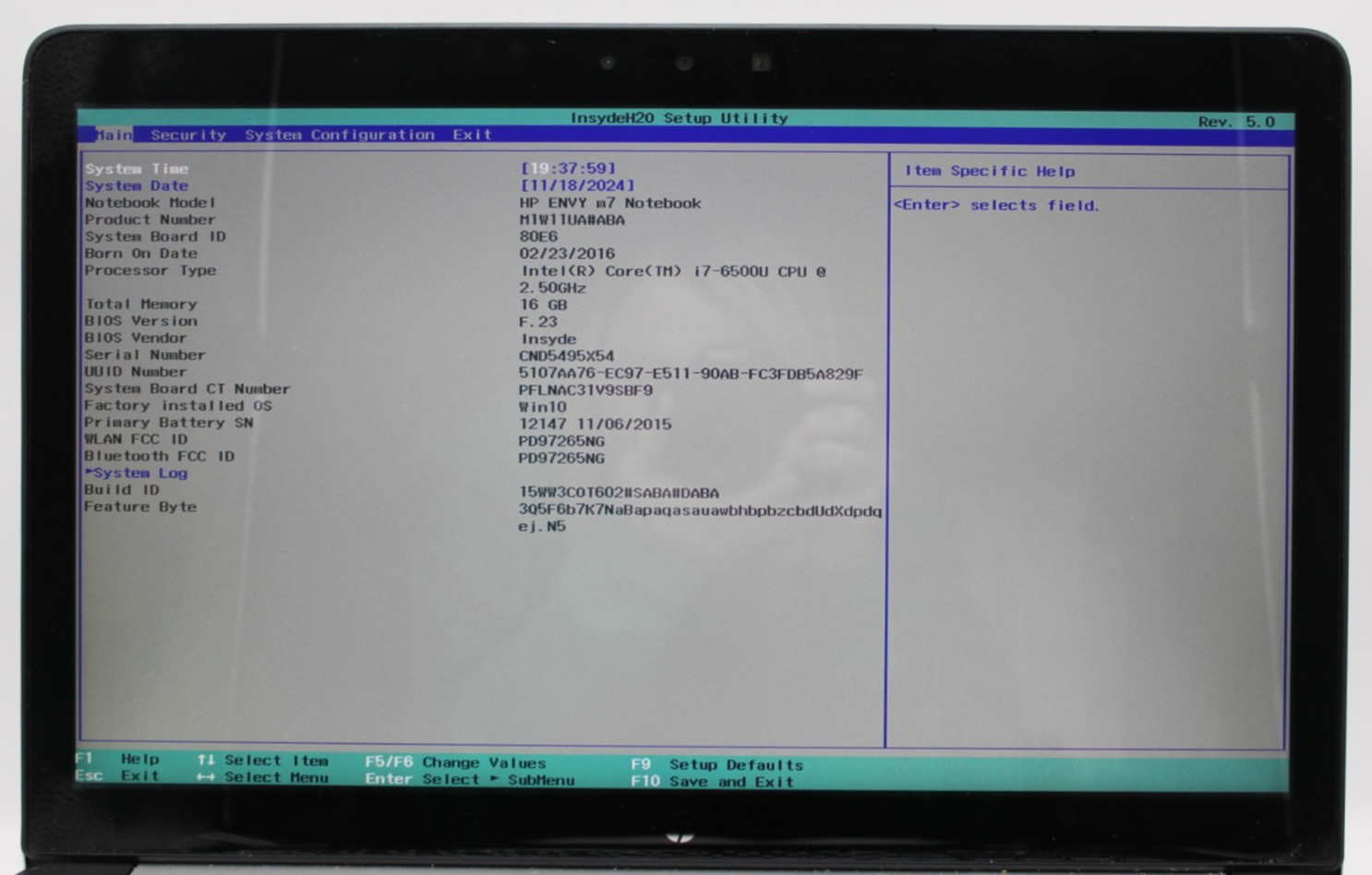This screenshot has width=1372, height=875.
Task: Select the Main menu tab
Action: click(x=114, y=135)
